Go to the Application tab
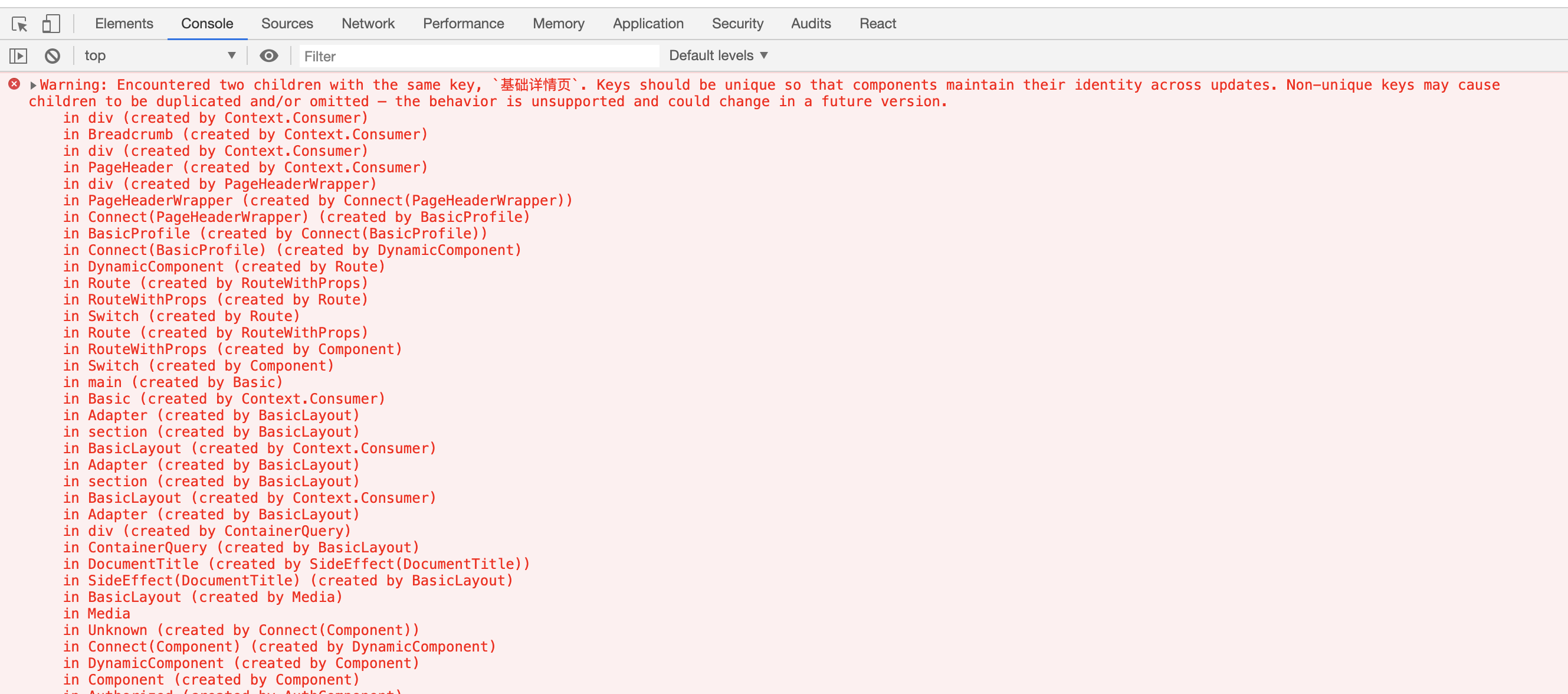 pos(648,24)
